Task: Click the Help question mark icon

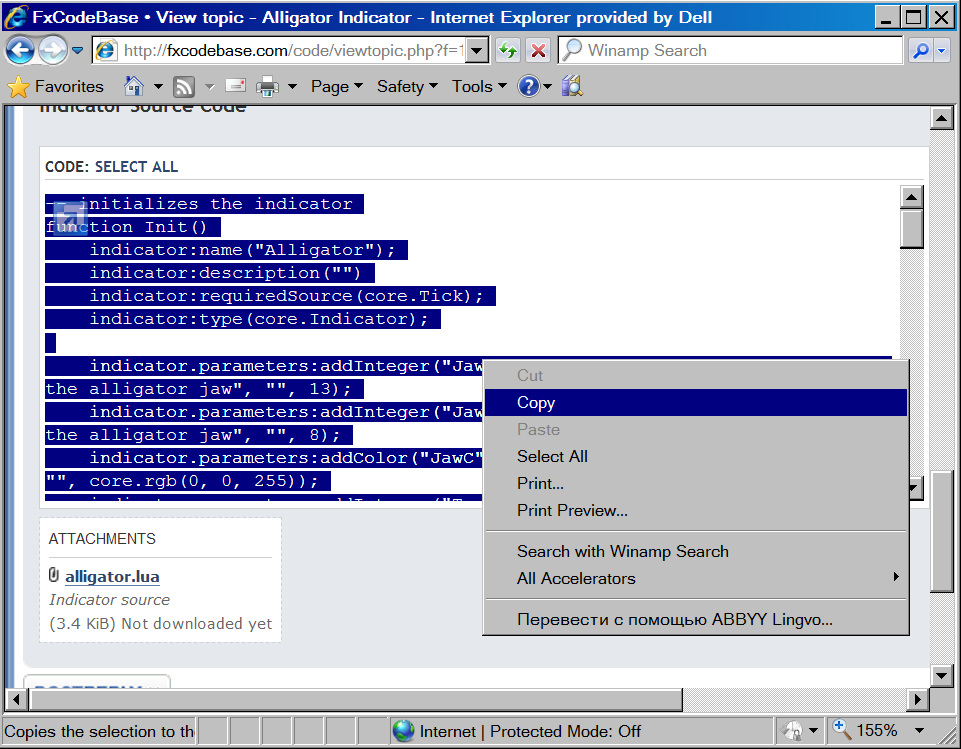Action: point(528,86)
